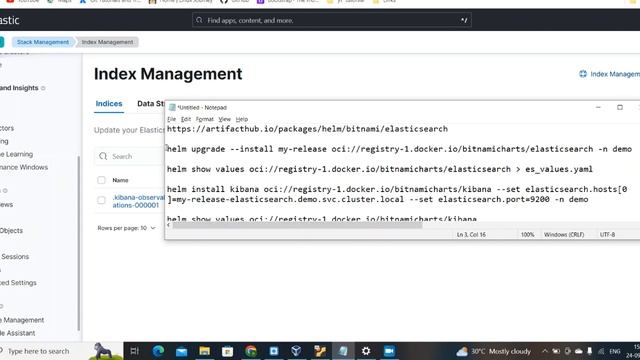Click the es_values.yaml text in Notepad

(559, 169)
